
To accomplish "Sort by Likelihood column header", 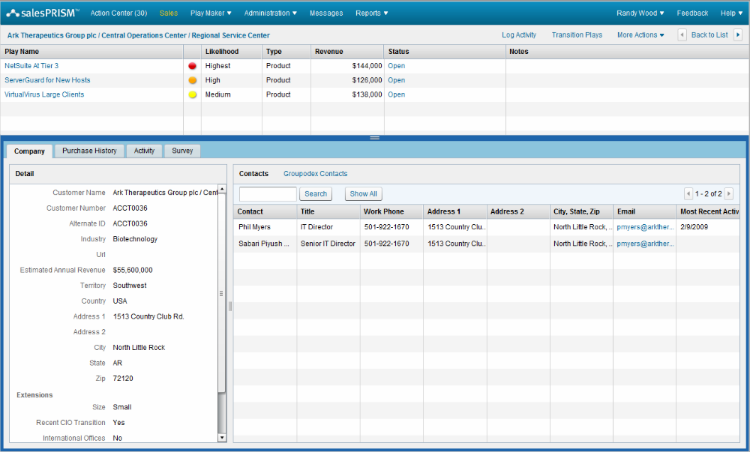I will 232,52.
